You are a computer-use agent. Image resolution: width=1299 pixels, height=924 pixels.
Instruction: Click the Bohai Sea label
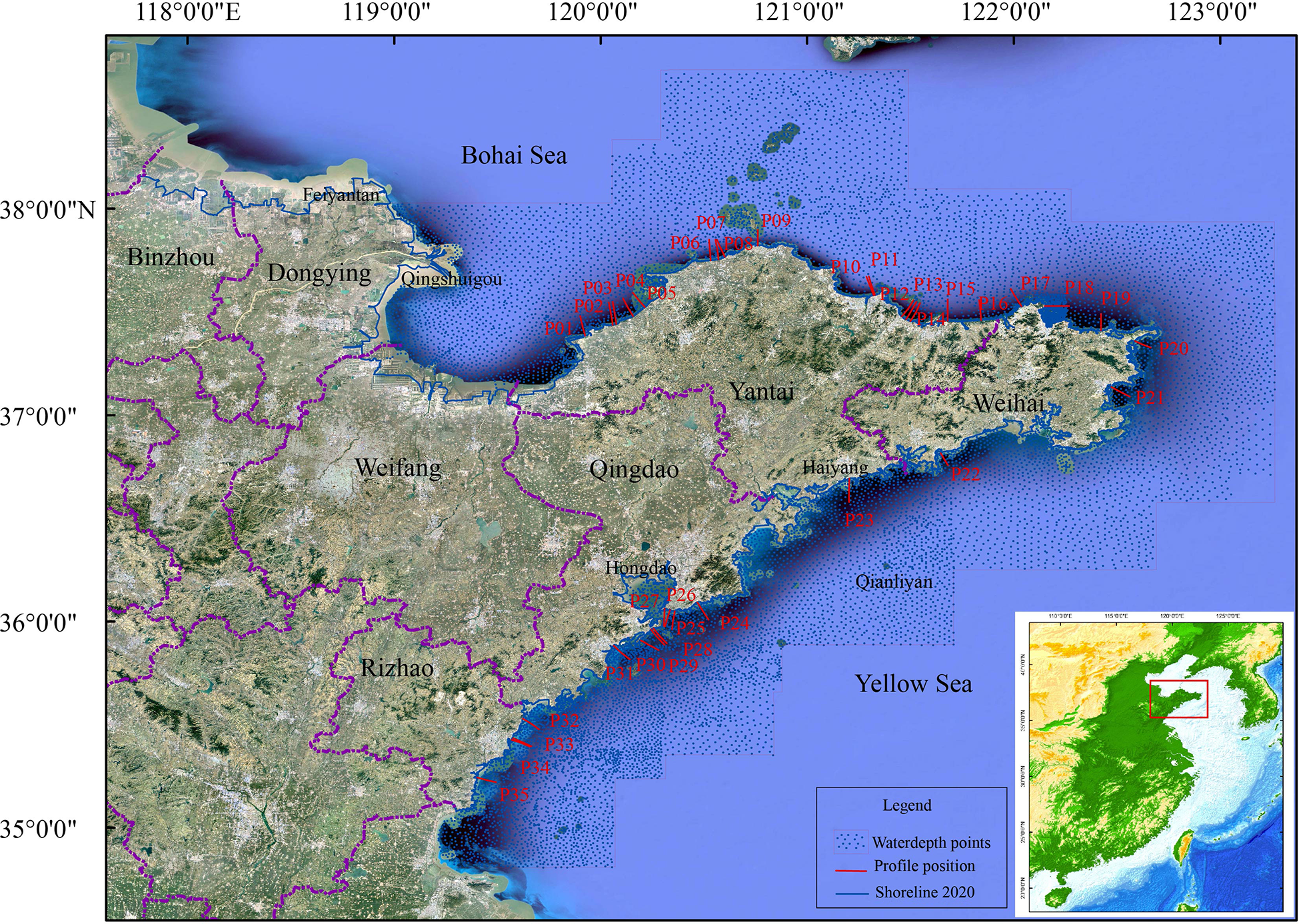click(x=514, y=156)
